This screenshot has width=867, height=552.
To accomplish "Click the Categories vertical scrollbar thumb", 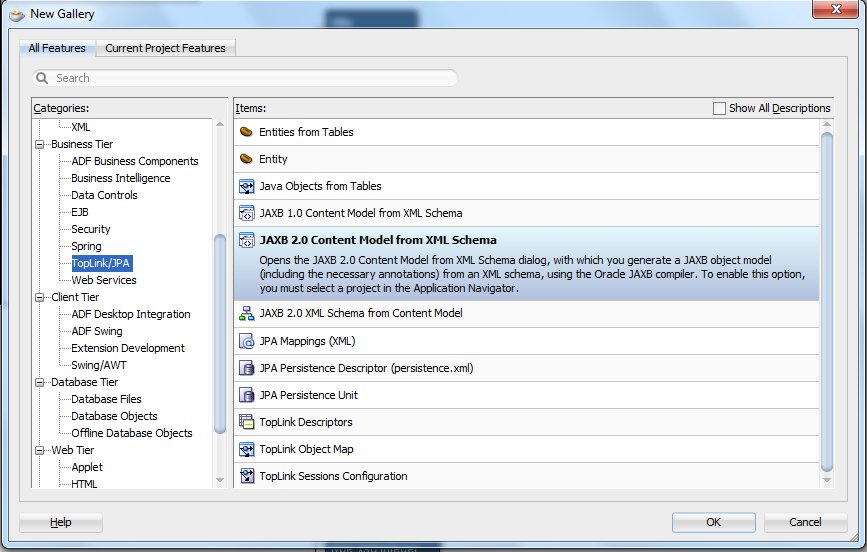I will coord(220,334).
